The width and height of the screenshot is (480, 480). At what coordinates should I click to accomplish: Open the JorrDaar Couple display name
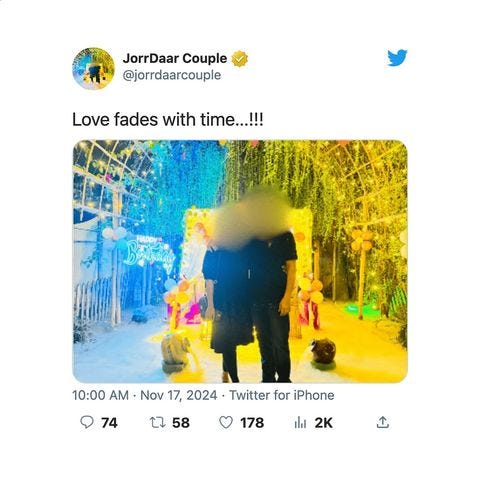175,58
